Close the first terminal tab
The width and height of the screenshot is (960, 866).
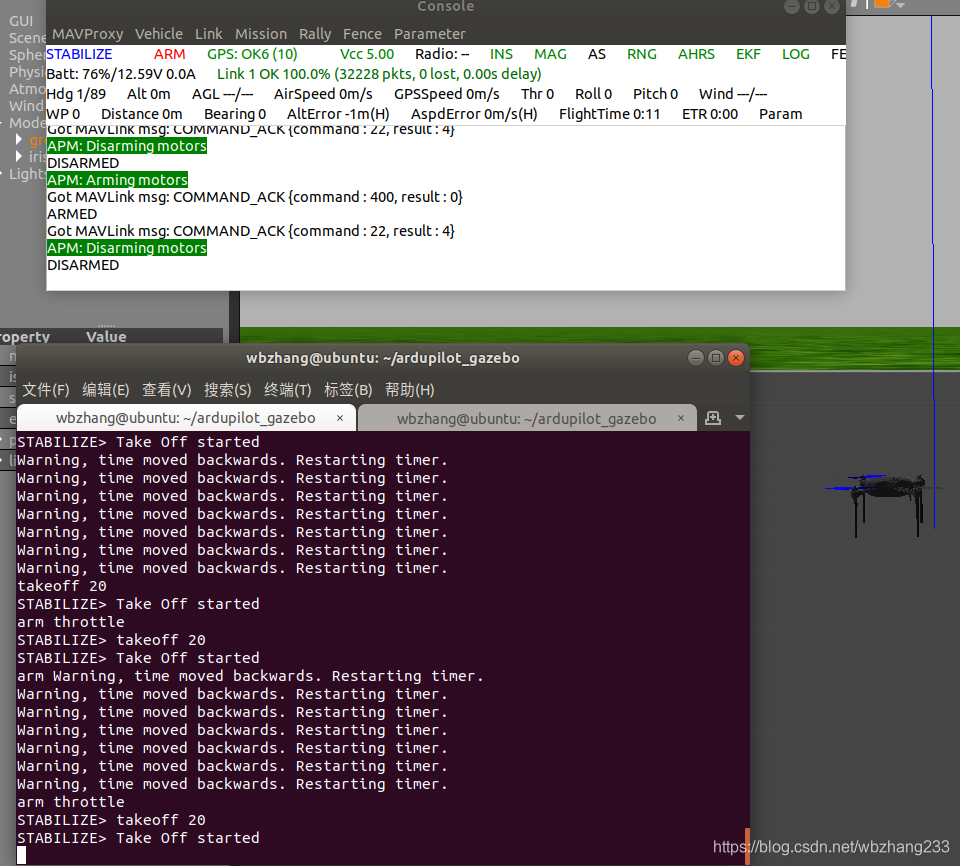click(x=340, y=418)
